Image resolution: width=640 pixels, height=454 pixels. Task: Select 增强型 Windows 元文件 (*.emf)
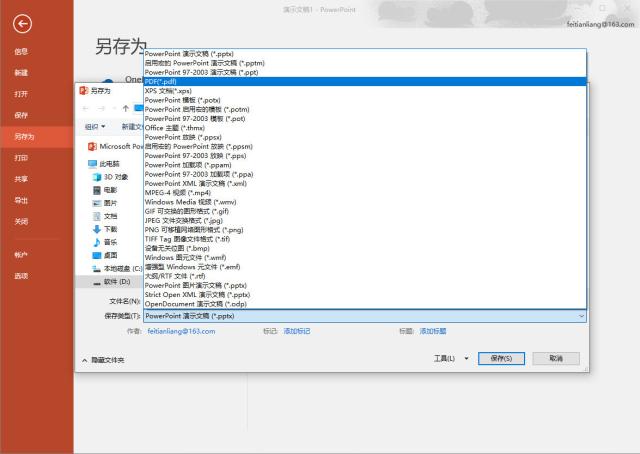click(x=365, y=267)
